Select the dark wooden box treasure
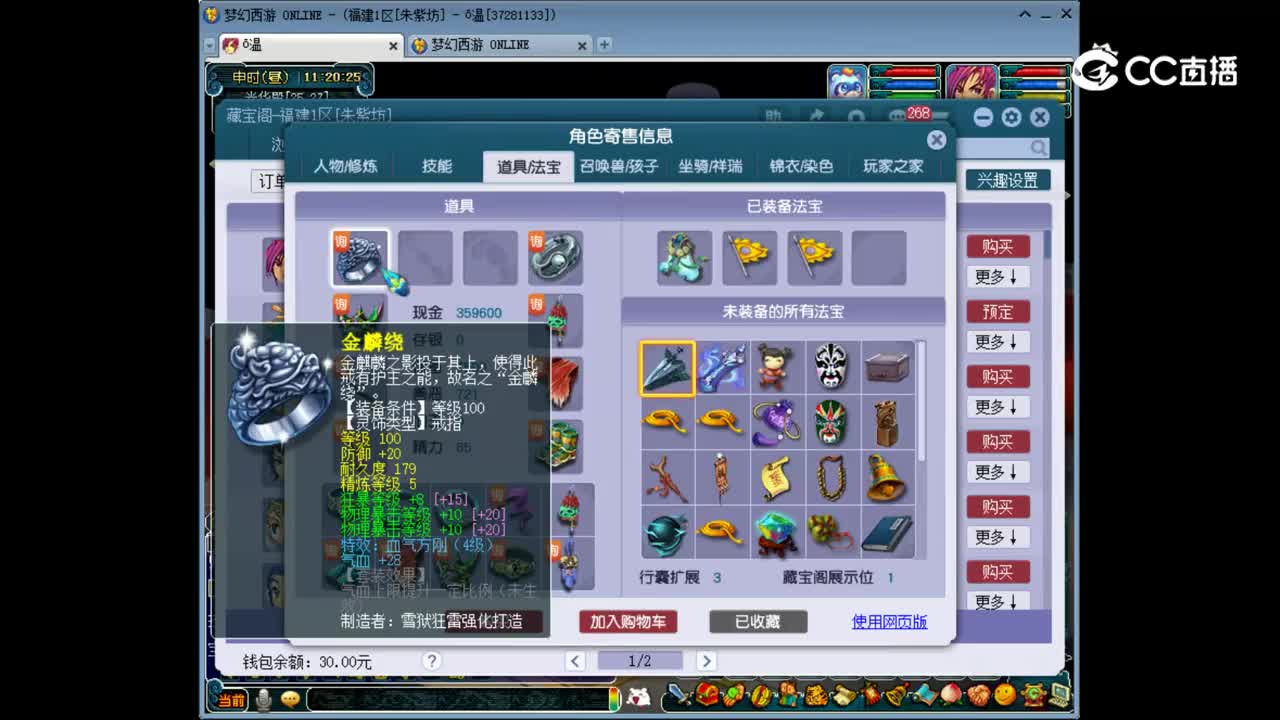 887,368
